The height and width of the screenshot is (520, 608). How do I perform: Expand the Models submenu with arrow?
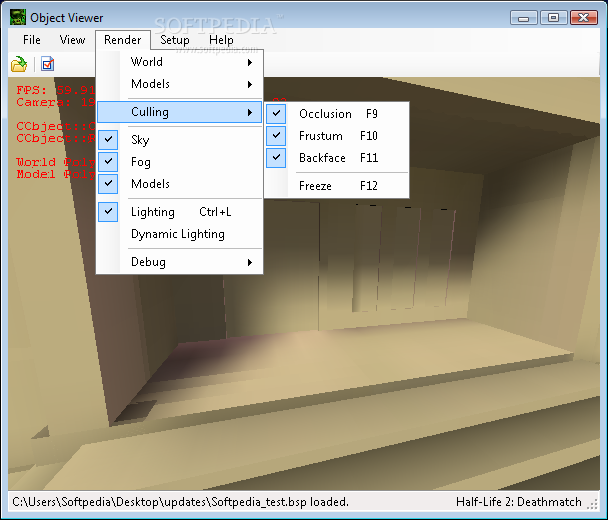tap(180, 84)
